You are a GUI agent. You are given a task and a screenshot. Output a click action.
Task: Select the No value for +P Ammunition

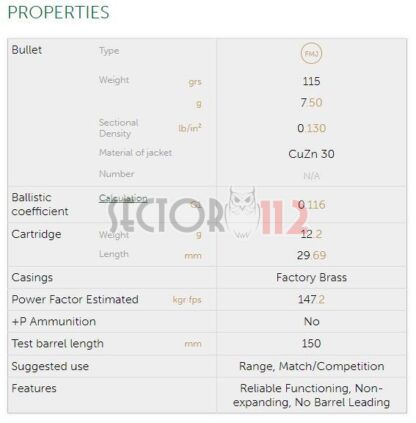coord(311,322)
